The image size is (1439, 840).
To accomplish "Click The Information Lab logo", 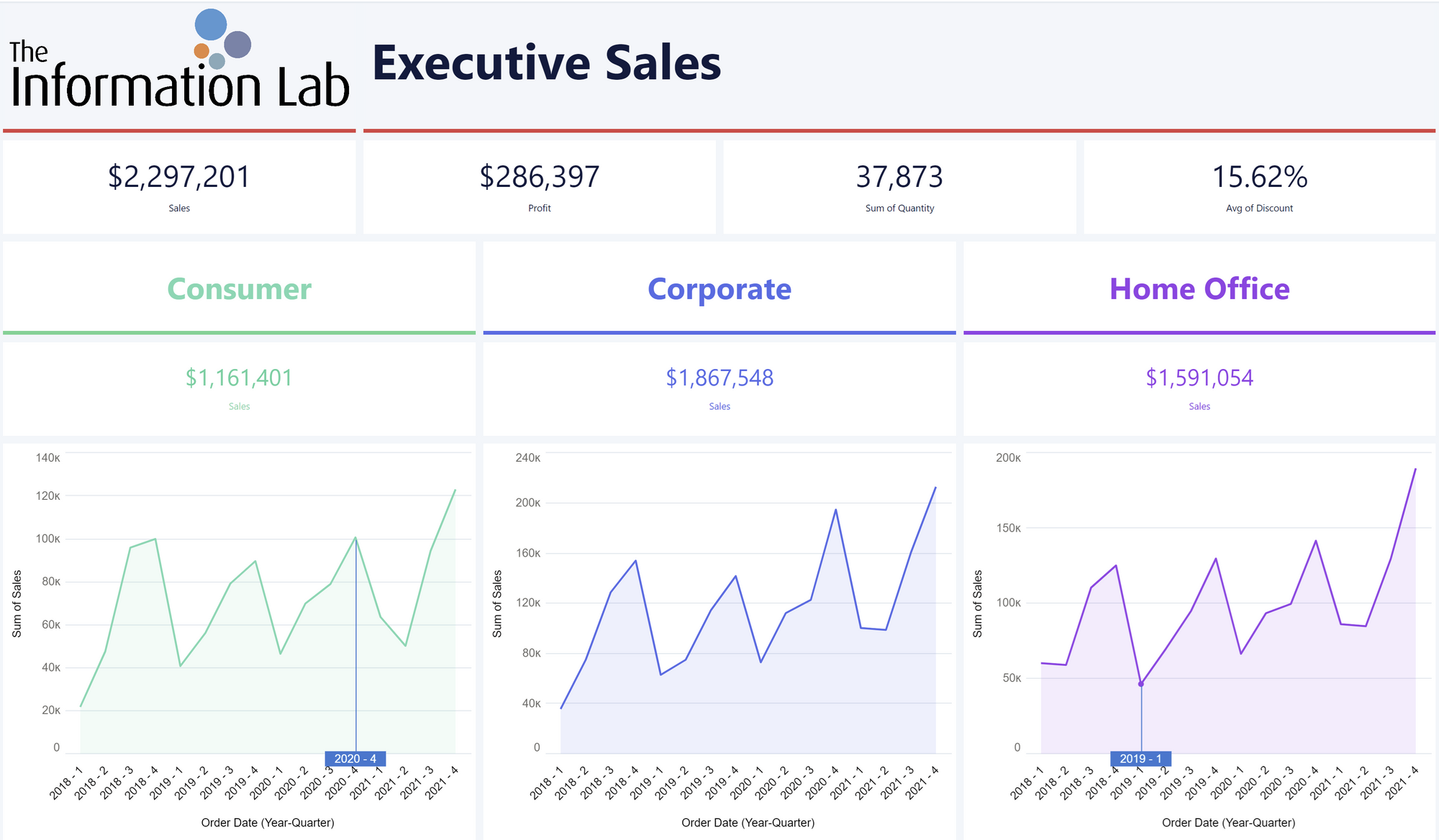I will click(x=178, y=63).
